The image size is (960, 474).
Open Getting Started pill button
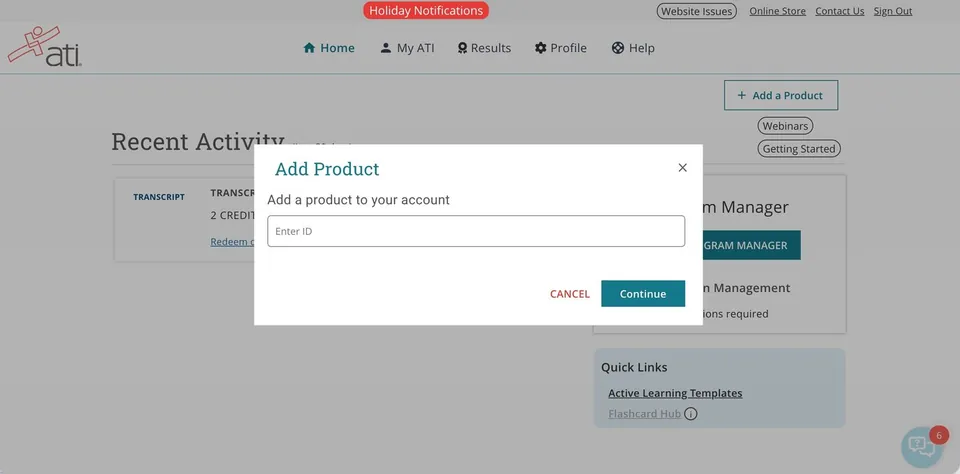(x=799, y=149)
